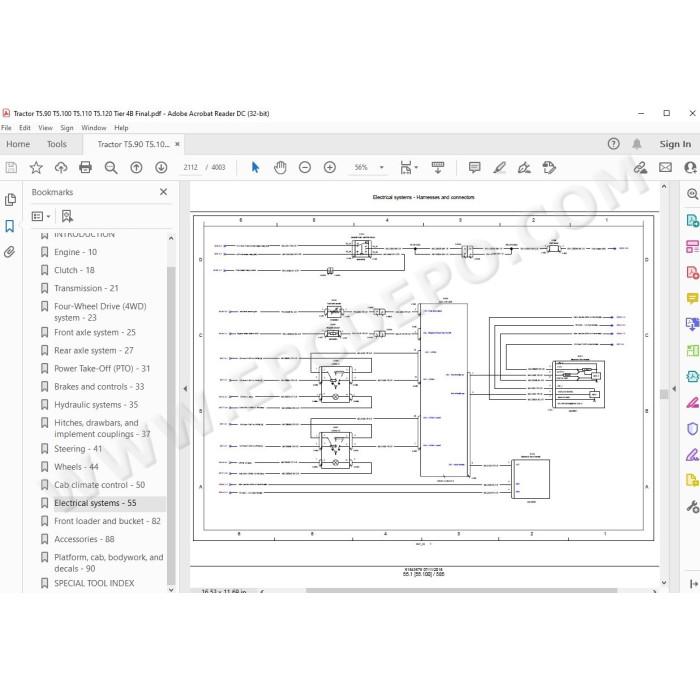Open the View menu
Viewport: 700px width, 700px height.
(45, 128)
